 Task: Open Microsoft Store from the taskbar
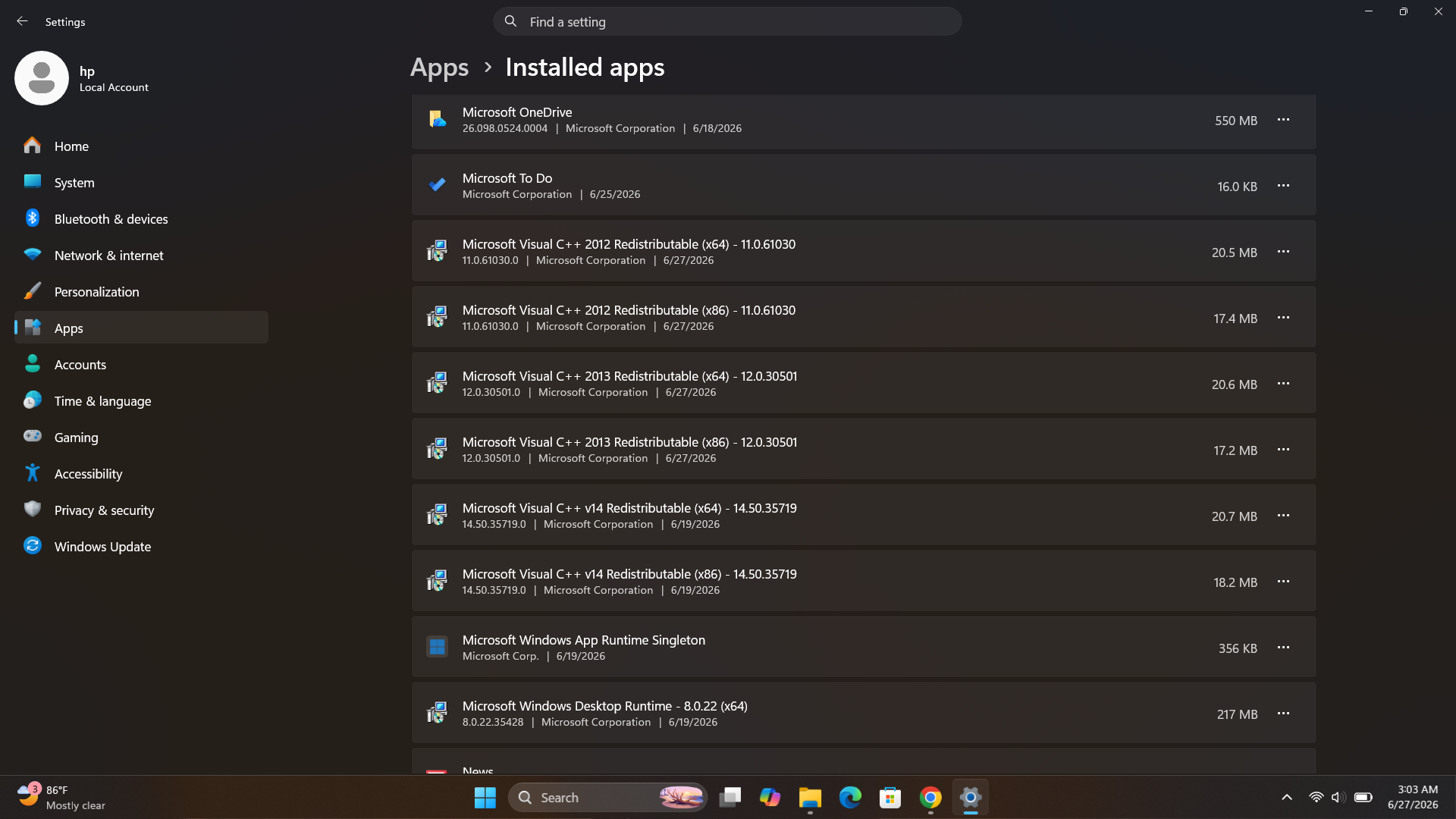890,798
